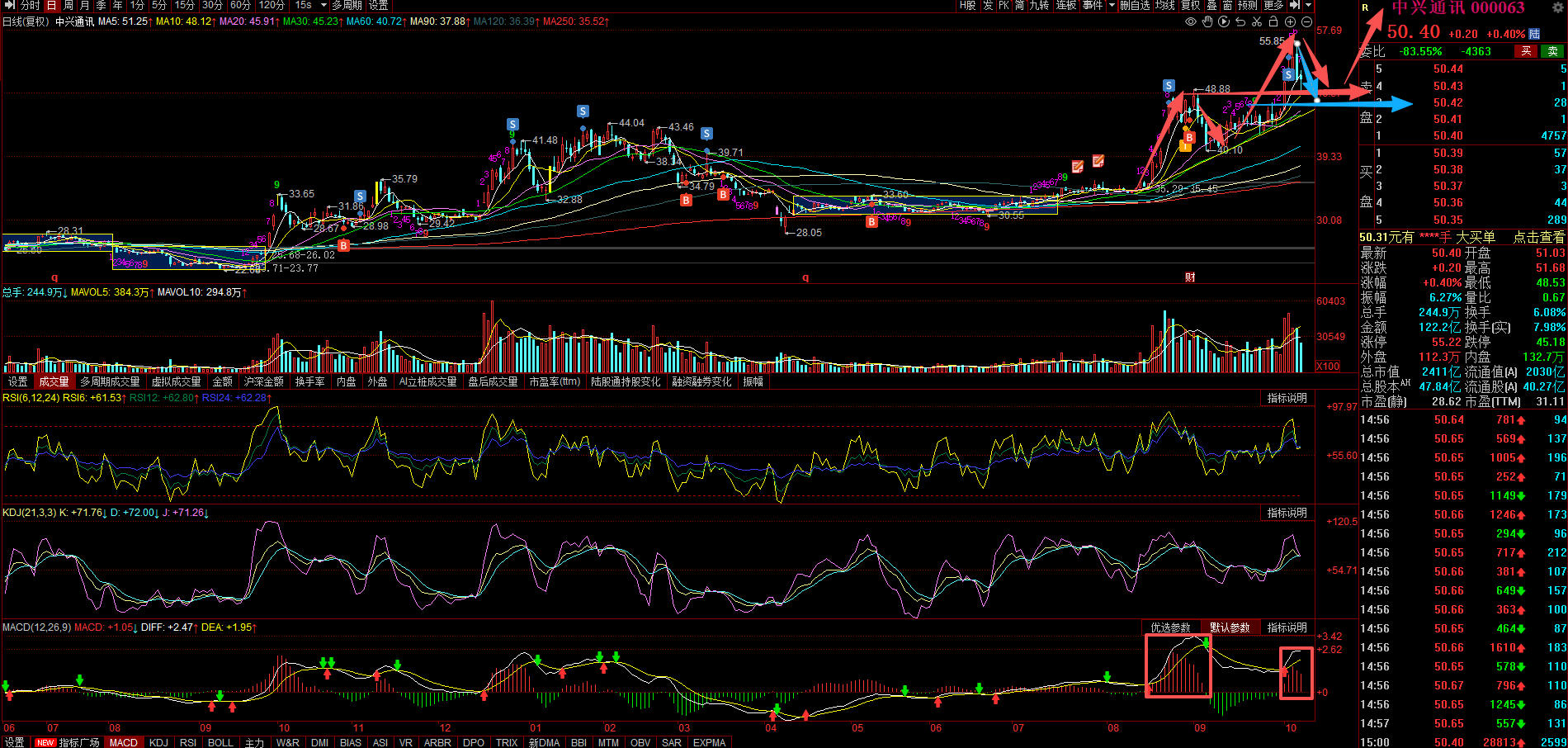1568x748 pixels.
Task: Click the second red note event icon
Action: 1098,161
